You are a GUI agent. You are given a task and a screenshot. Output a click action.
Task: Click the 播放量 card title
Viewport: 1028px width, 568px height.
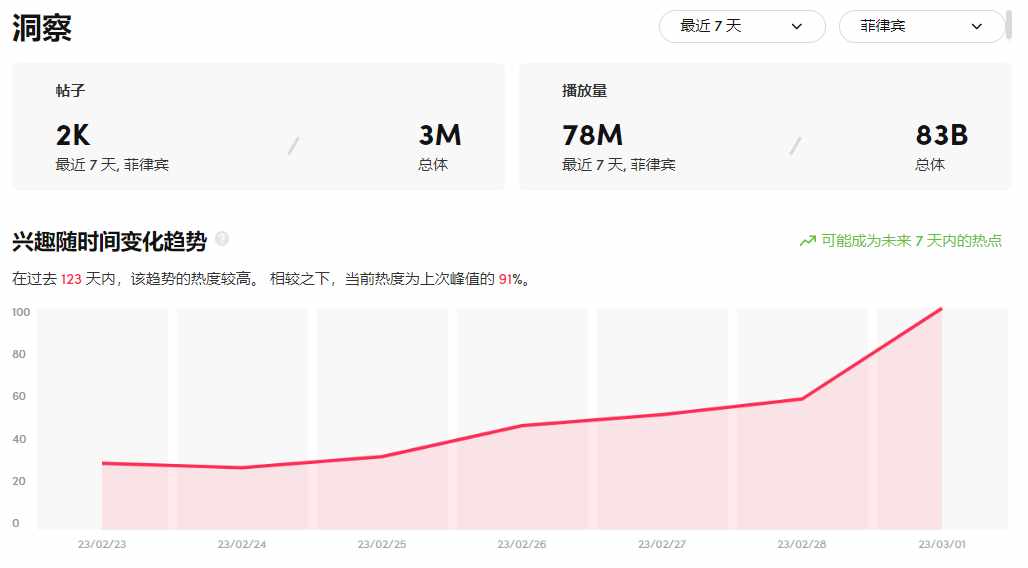tap(584, 91)
